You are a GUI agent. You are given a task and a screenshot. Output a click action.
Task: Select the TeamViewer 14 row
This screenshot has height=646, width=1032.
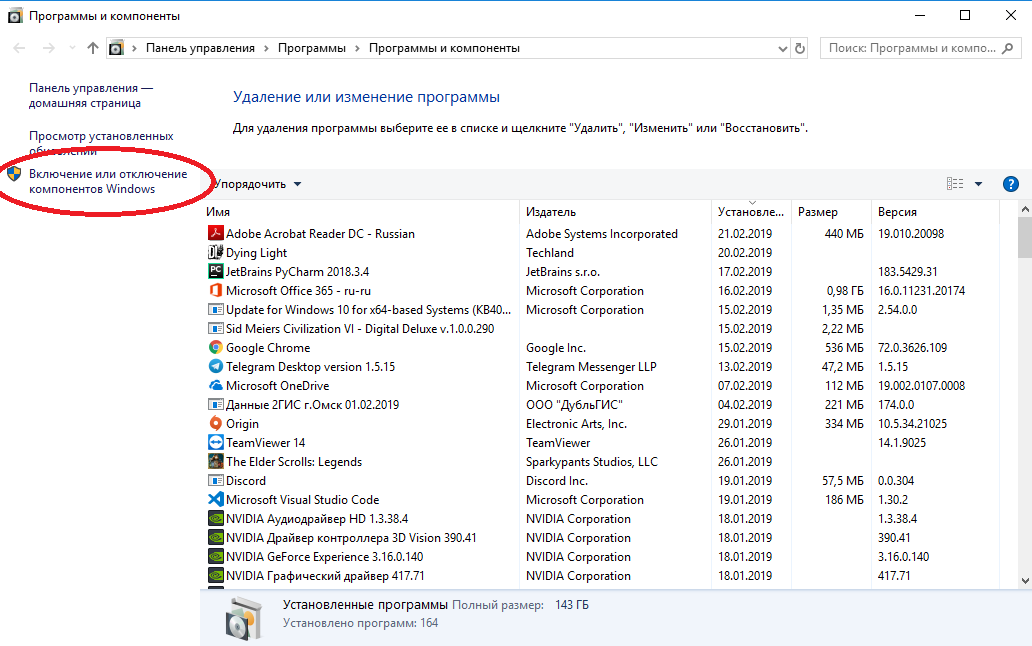tap(602, 442)
